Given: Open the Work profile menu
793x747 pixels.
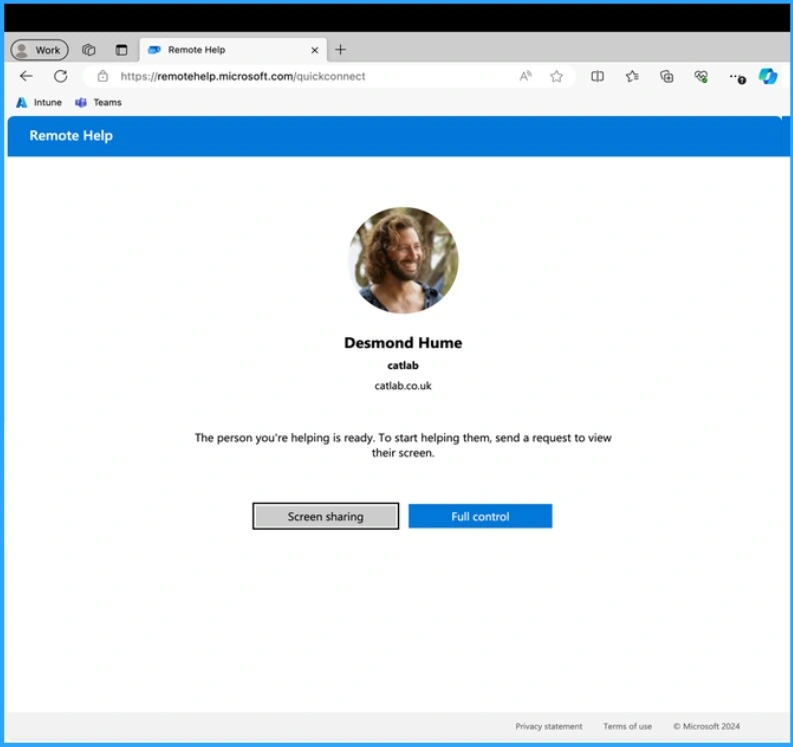Looking at the screenshot, I should pos(39,50).
